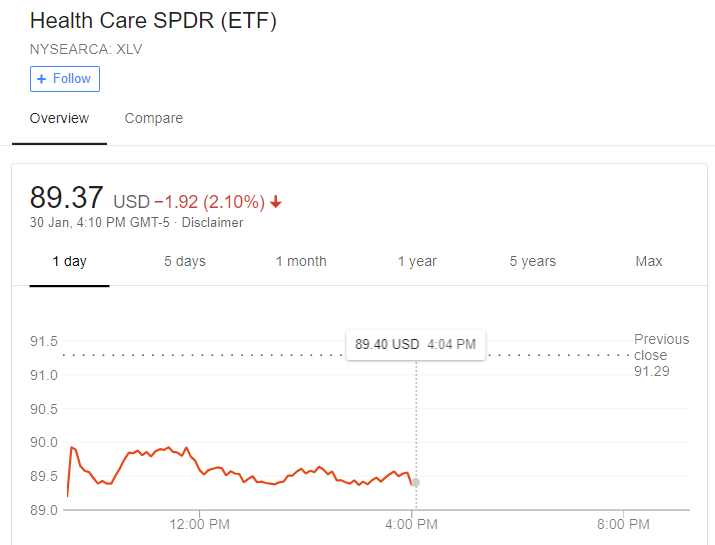Switch to the Compare tab
This screenshot has width=715, height=545.
tap(153, 119)
